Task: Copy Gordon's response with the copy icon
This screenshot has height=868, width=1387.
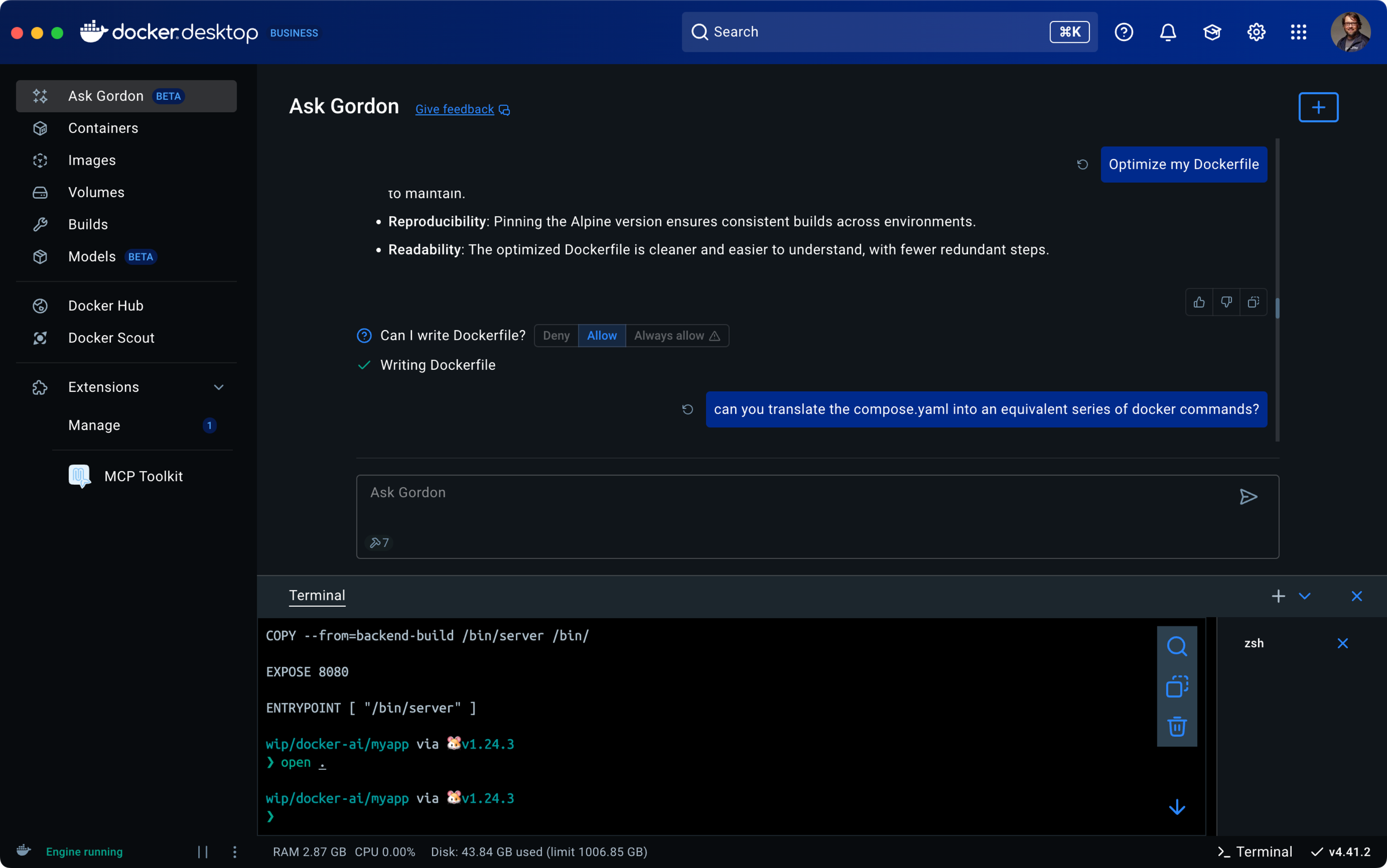Action: tap(1254, 302)
